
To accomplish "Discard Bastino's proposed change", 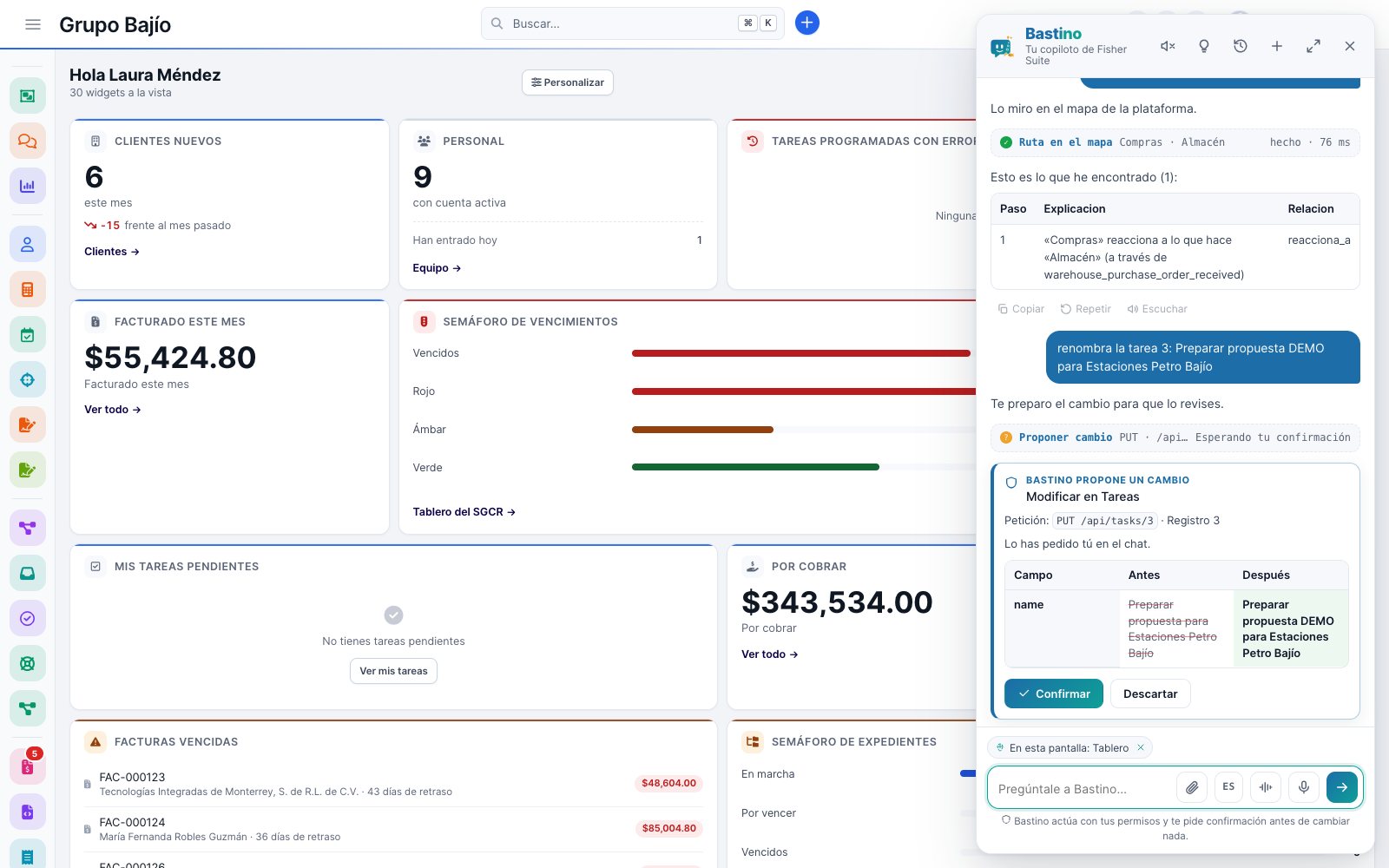I will click(x=1150, y=694).
